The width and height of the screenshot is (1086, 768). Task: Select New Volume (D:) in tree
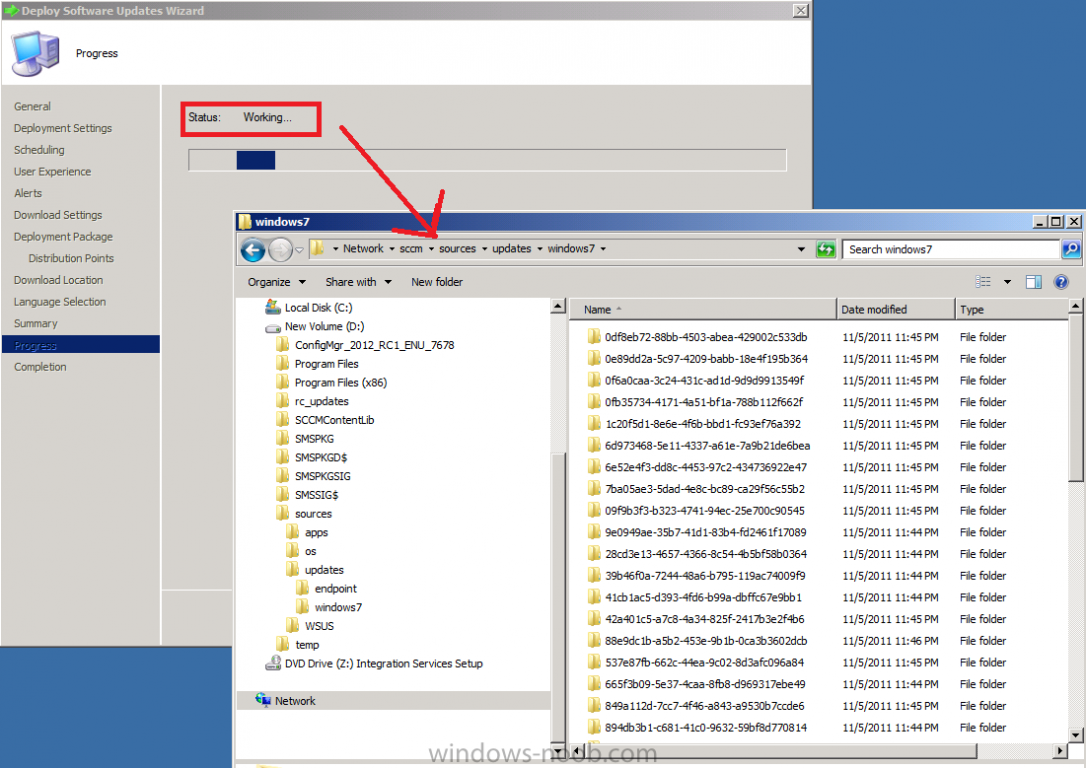pos(324,326)
